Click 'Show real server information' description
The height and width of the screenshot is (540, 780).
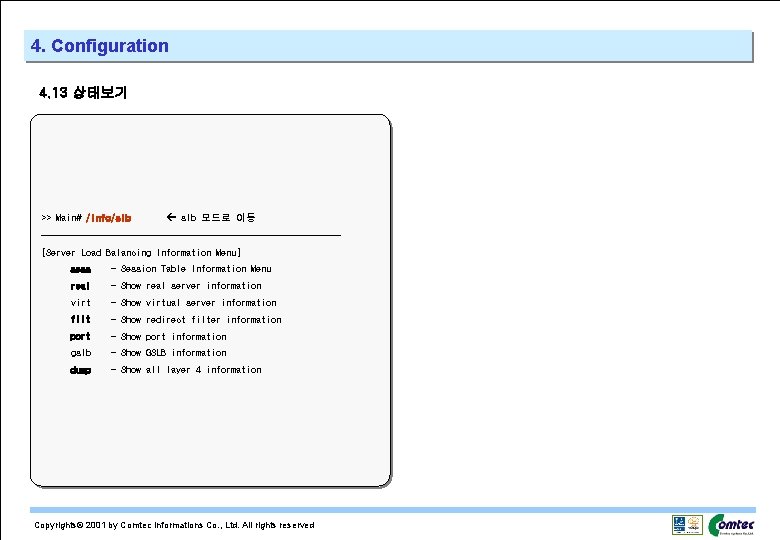click(191, 286)
